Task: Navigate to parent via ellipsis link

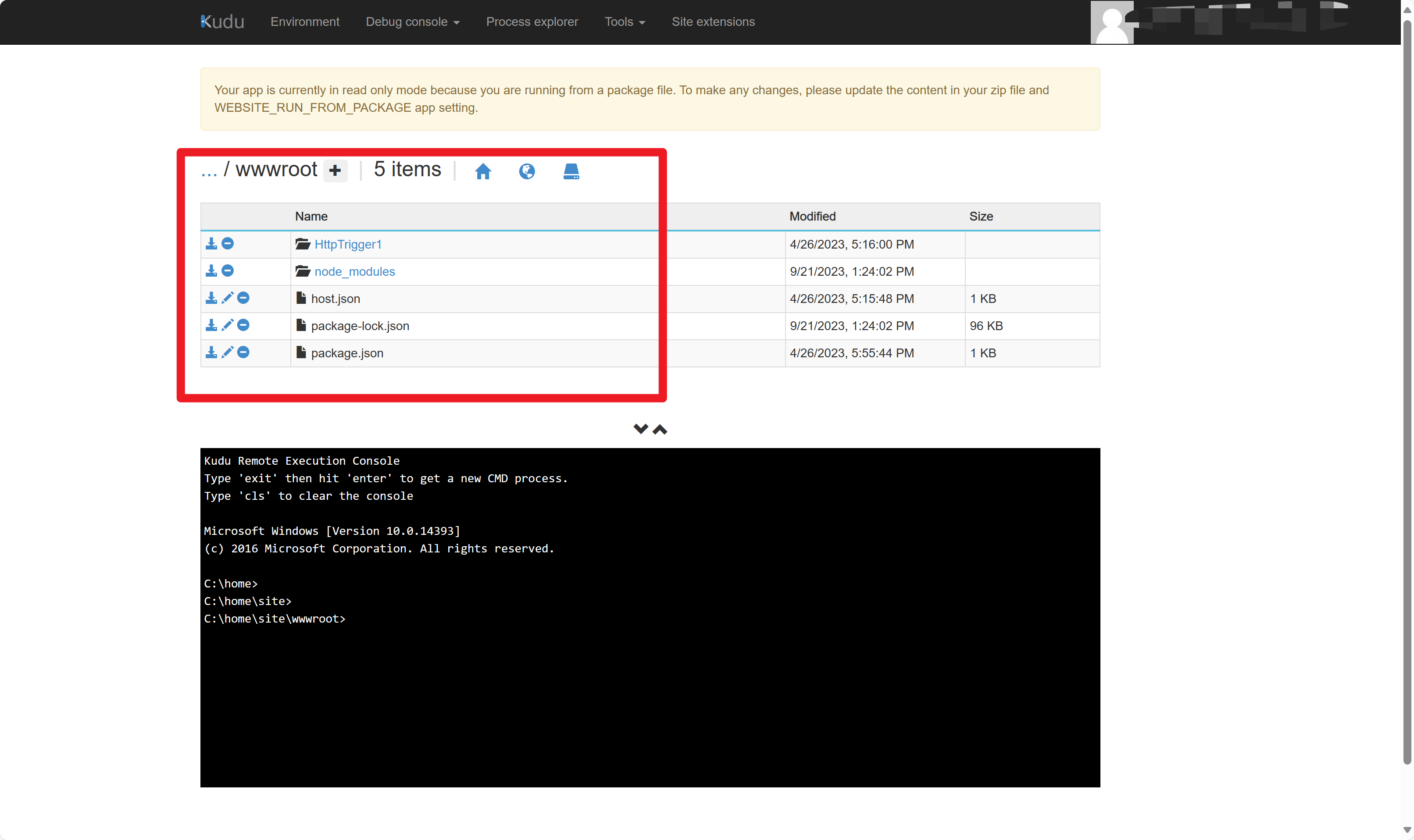Action: (209, 171)
